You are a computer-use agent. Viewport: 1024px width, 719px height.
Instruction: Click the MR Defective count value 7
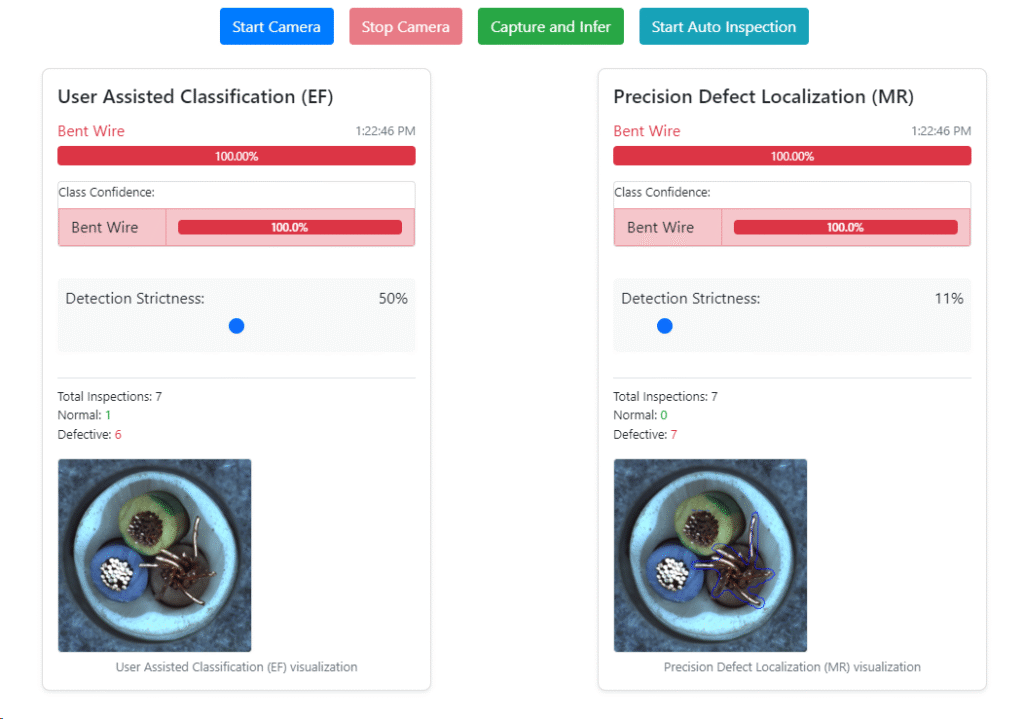674,435
